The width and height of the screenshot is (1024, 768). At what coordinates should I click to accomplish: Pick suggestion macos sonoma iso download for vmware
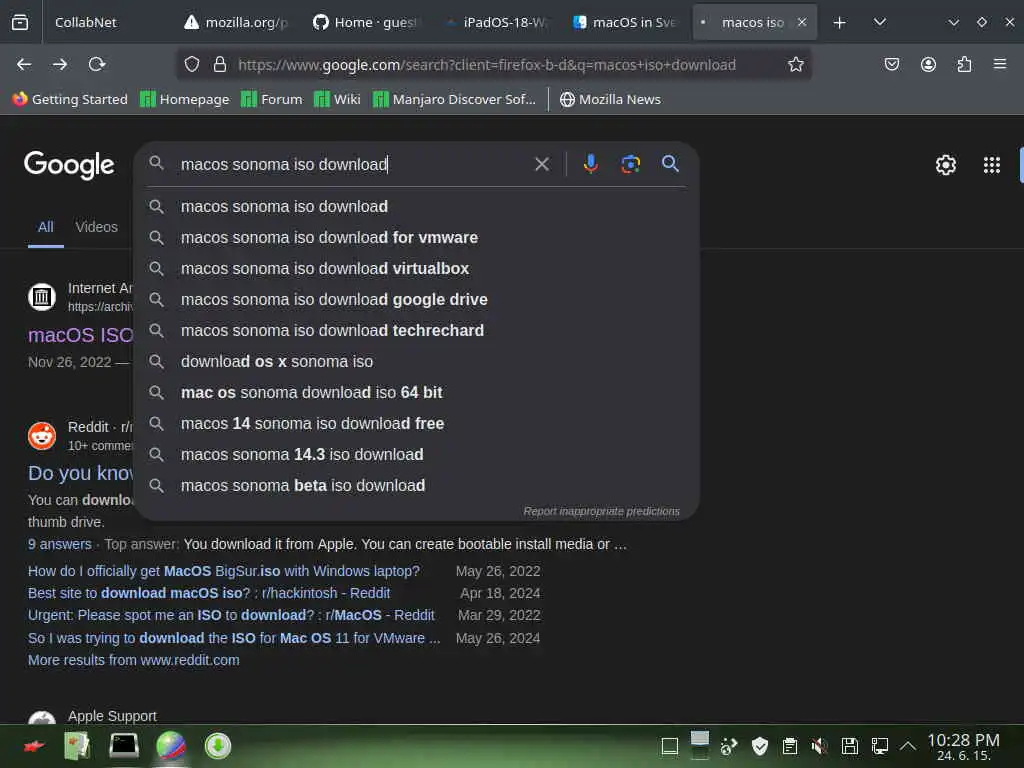tap(417, 238)
